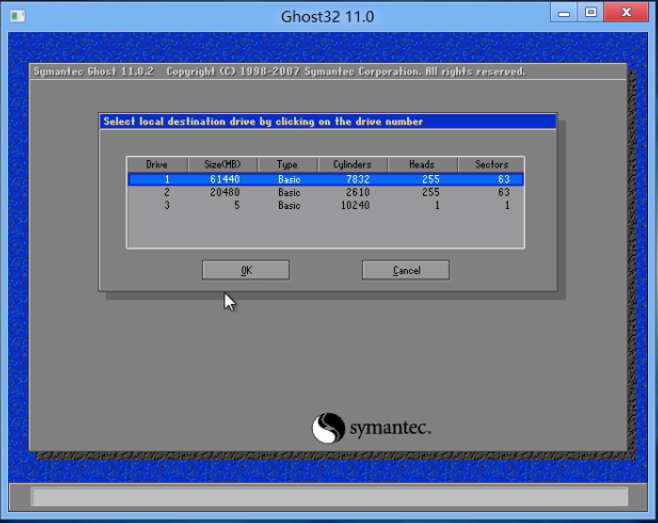
Task: Click the sectors value 63 in drive 2 row
Action: click(504, 193)
